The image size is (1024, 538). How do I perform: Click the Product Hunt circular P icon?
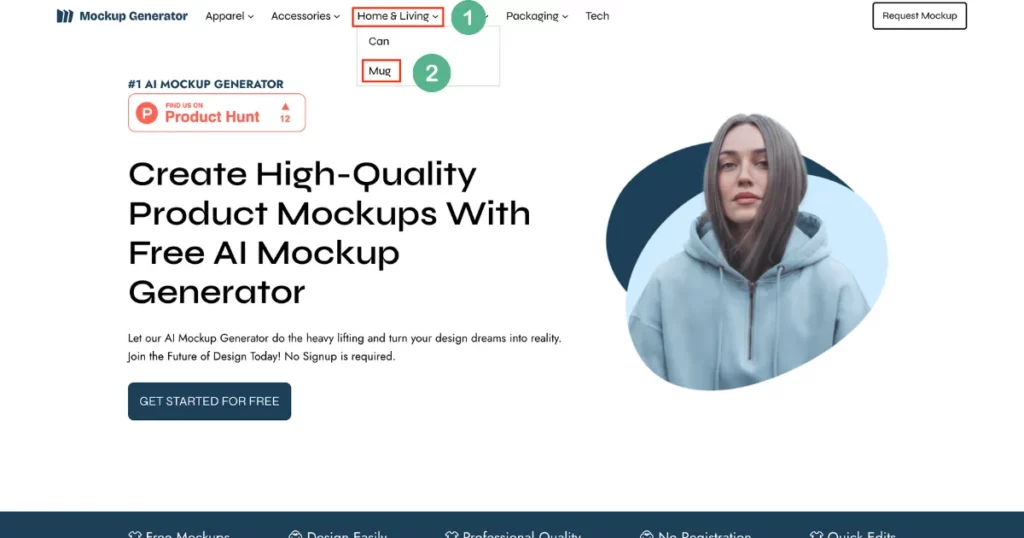pyautogui.click(x=147, y=113)
